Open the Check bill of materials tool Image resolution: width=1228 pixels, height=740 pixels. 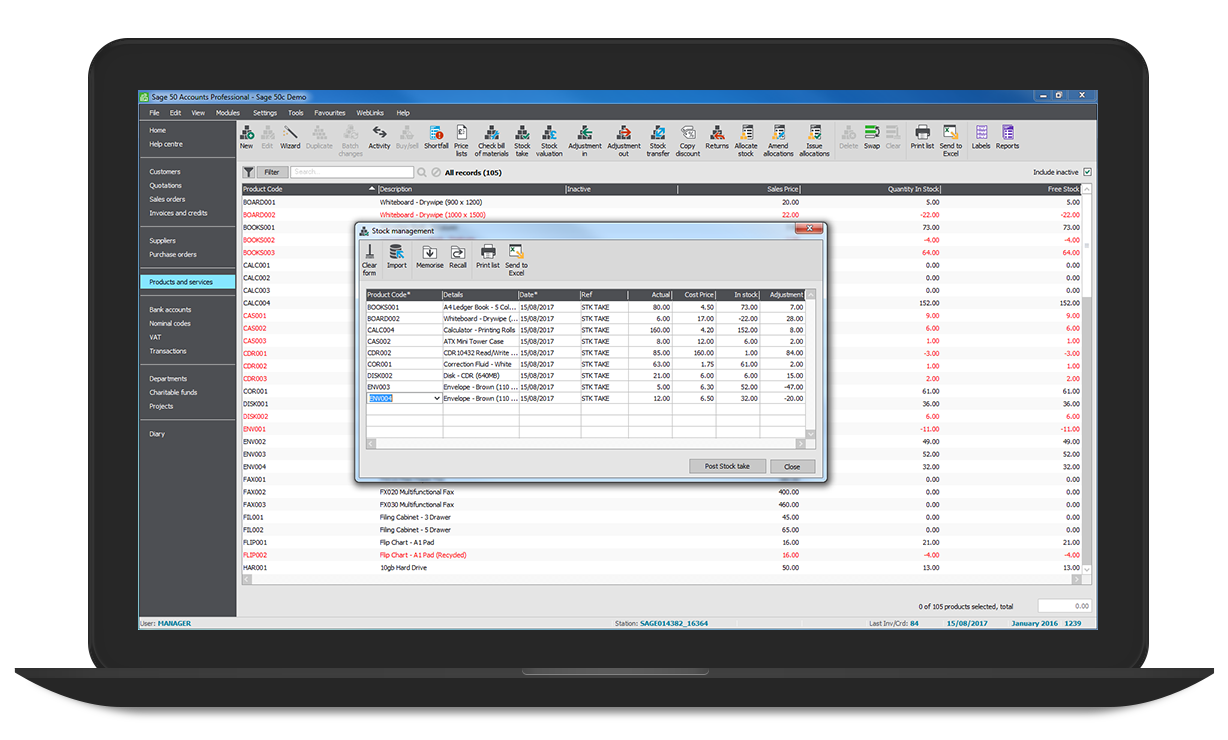pos(492,138)
